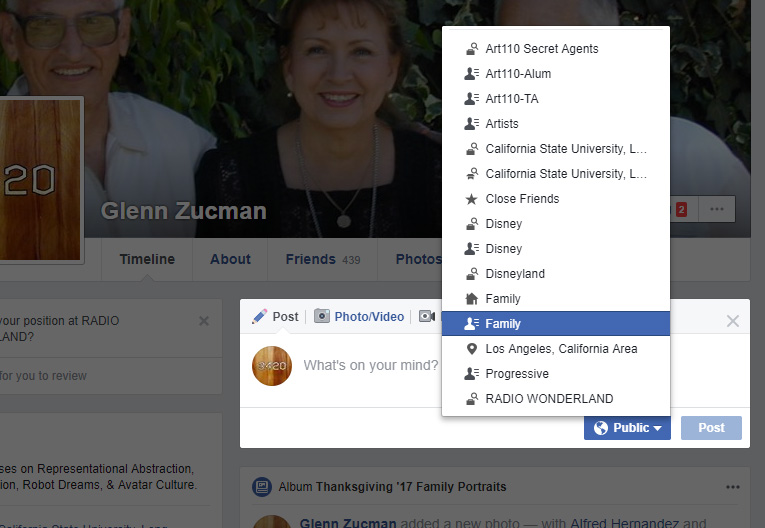Viewport: 765px width, 528px height.
Task: Click Glenn Zucman link in album post
Action: (348, 523)
